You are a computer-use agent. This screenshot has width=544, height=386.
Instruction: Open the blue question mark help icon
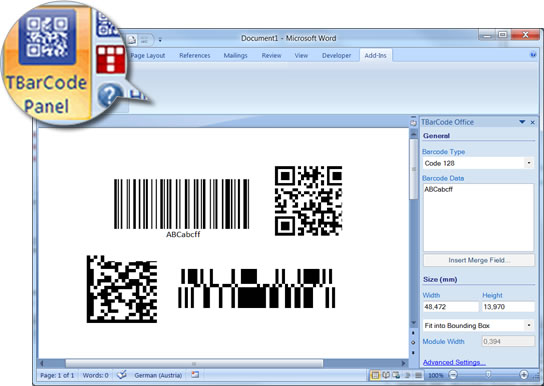click(110, 95)
